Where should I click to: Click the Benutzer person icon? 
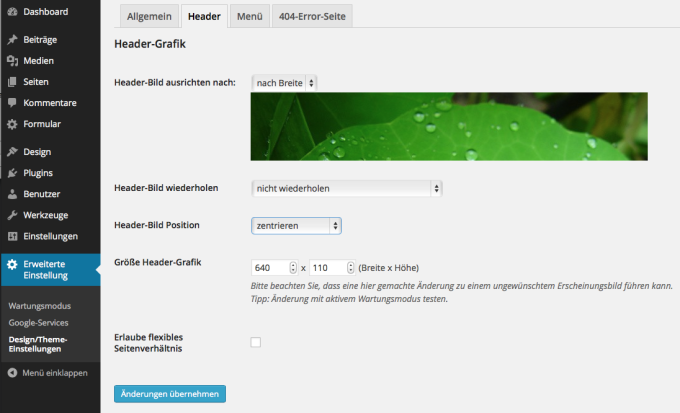click(12, 194)
